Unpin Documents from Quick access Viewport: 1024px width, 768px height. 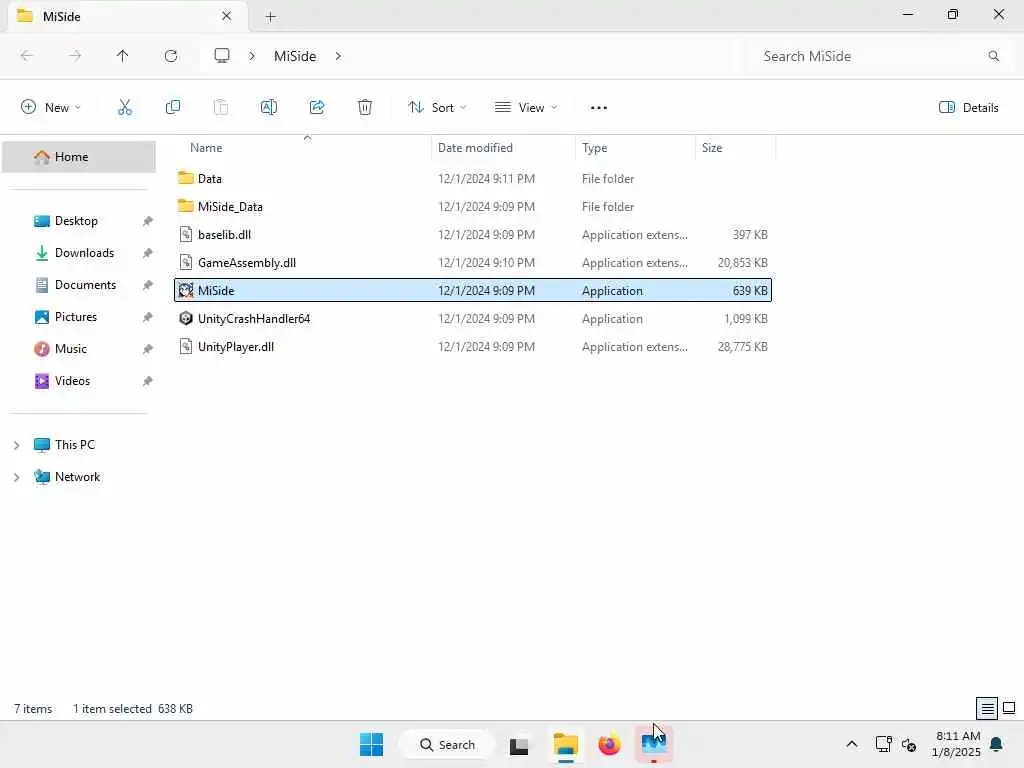pos(148,285)
